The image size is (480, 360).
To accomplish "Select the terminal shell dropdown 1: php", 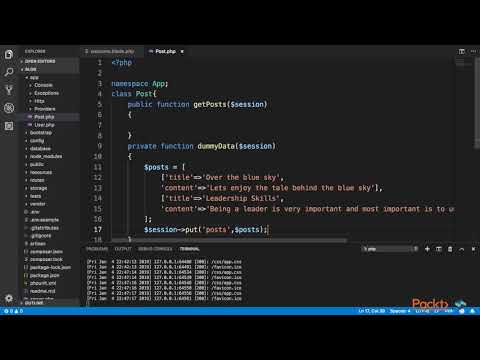I will pyautogui.click(x=390, y=249).
